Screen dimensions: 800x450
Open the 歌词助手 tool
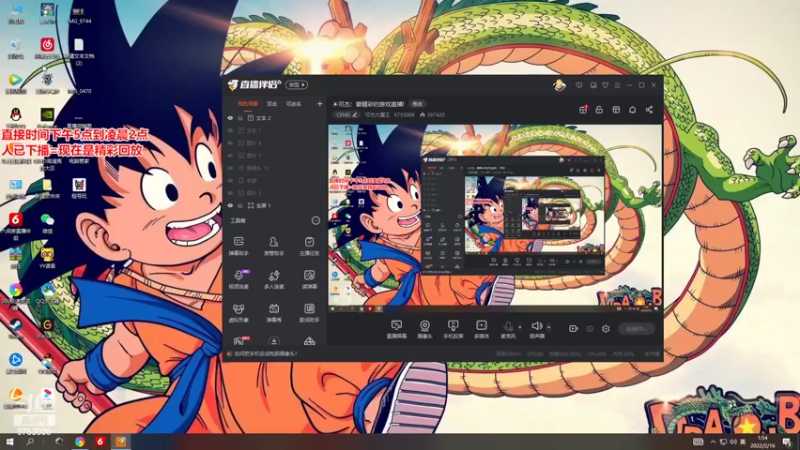point(309,313)
